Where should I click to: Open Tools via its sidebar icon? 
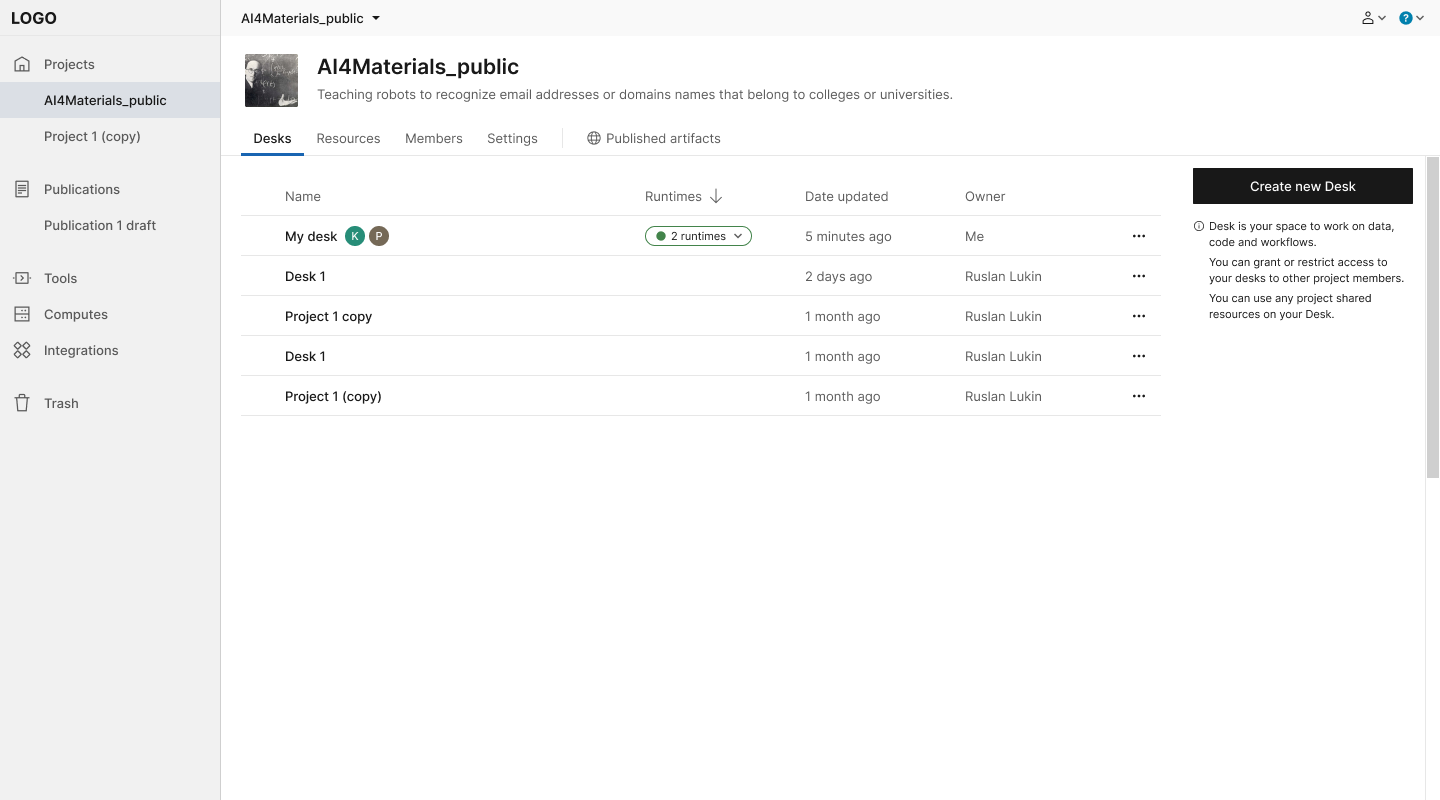22,278
